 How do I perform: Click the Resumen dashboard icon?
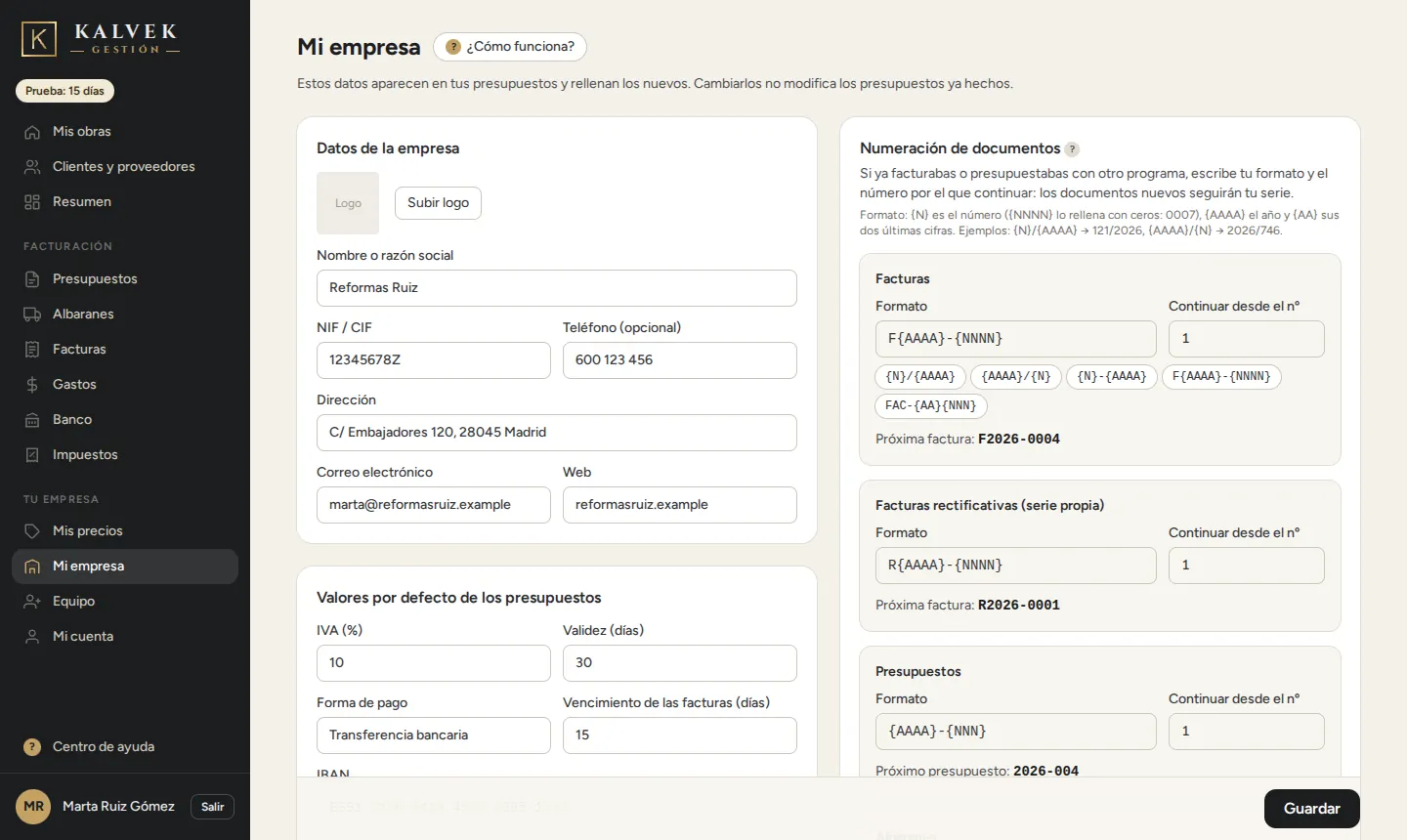[32, 202]
